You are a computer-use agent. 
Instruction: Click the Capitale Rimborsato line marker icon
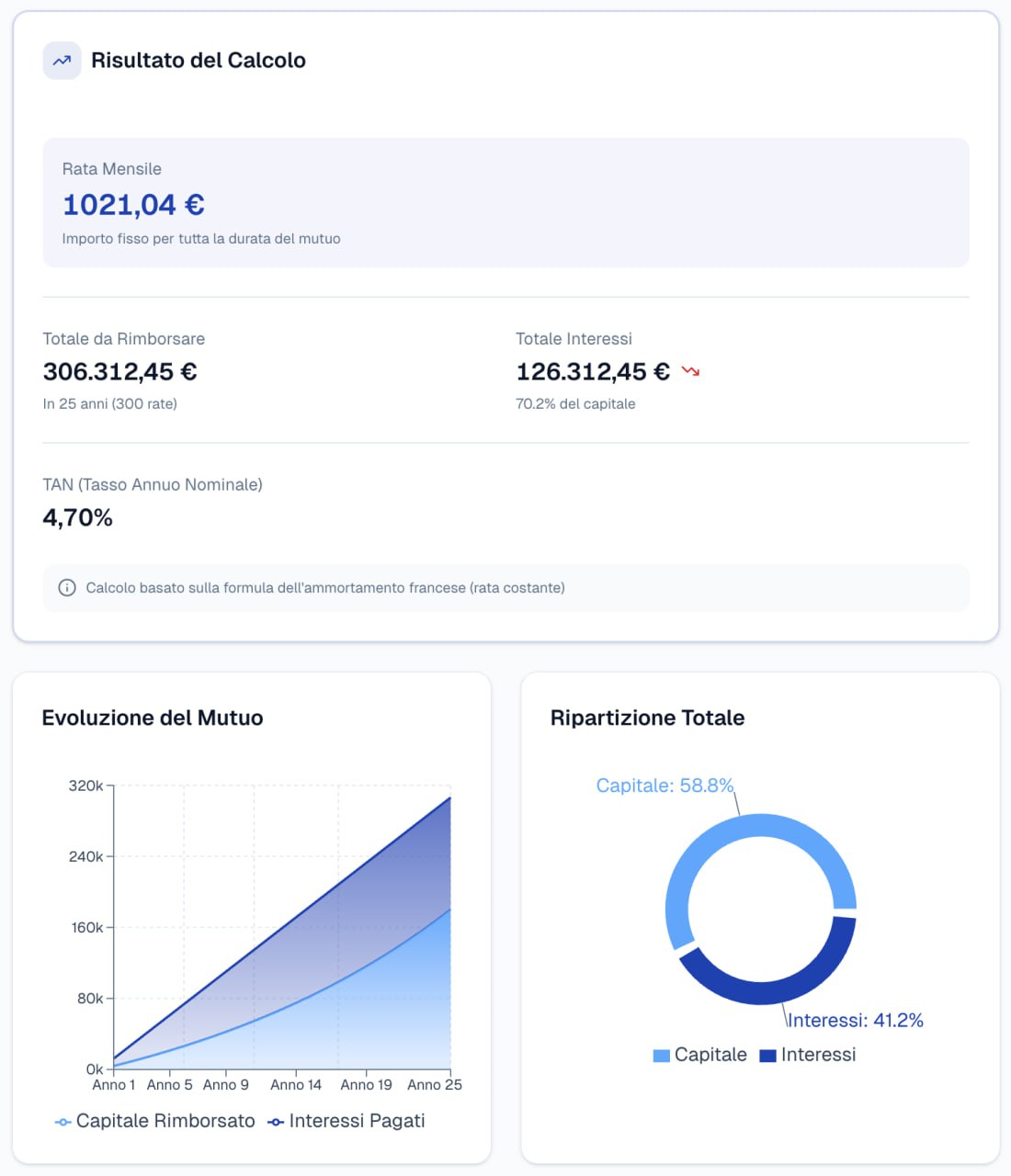[x=61, y=1121]
